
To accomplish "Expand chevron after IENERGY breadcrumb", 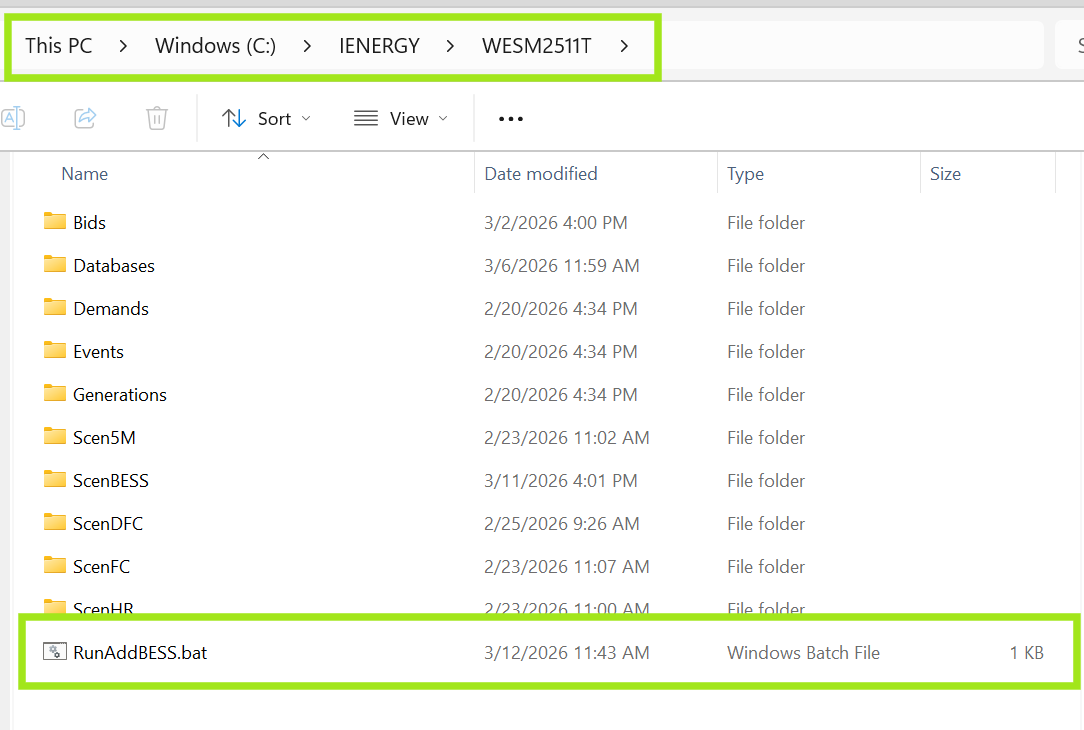I will pyautogui.click(x=451, y=46).
